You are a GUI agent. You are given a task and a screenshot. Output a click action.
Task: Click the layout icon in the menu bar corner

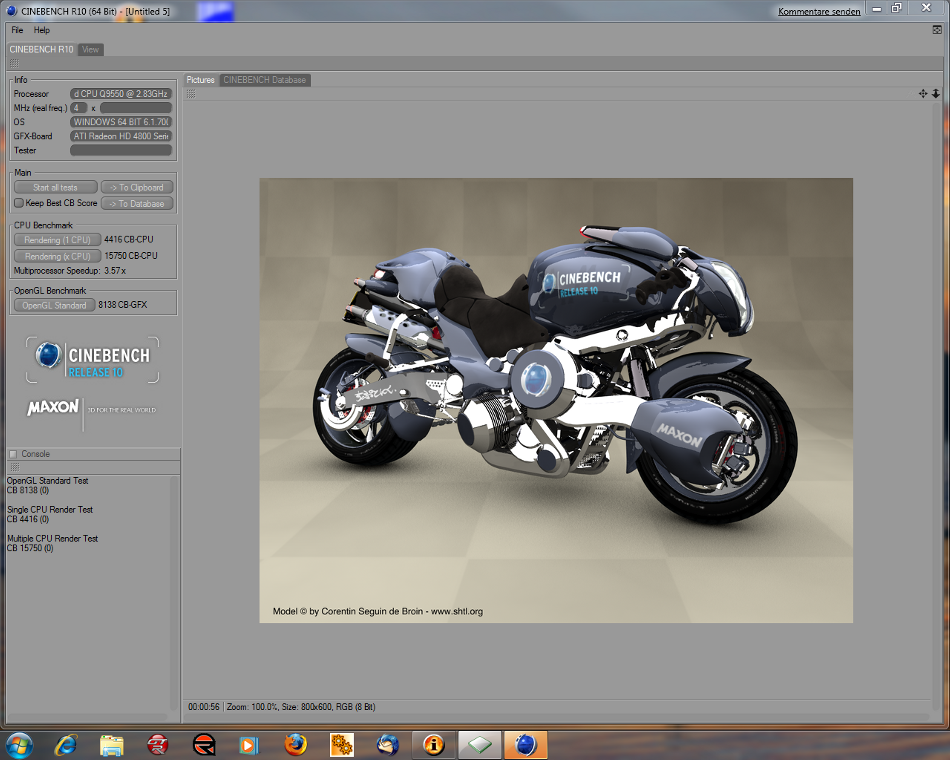pyautogui.click(x=937, y=30)
